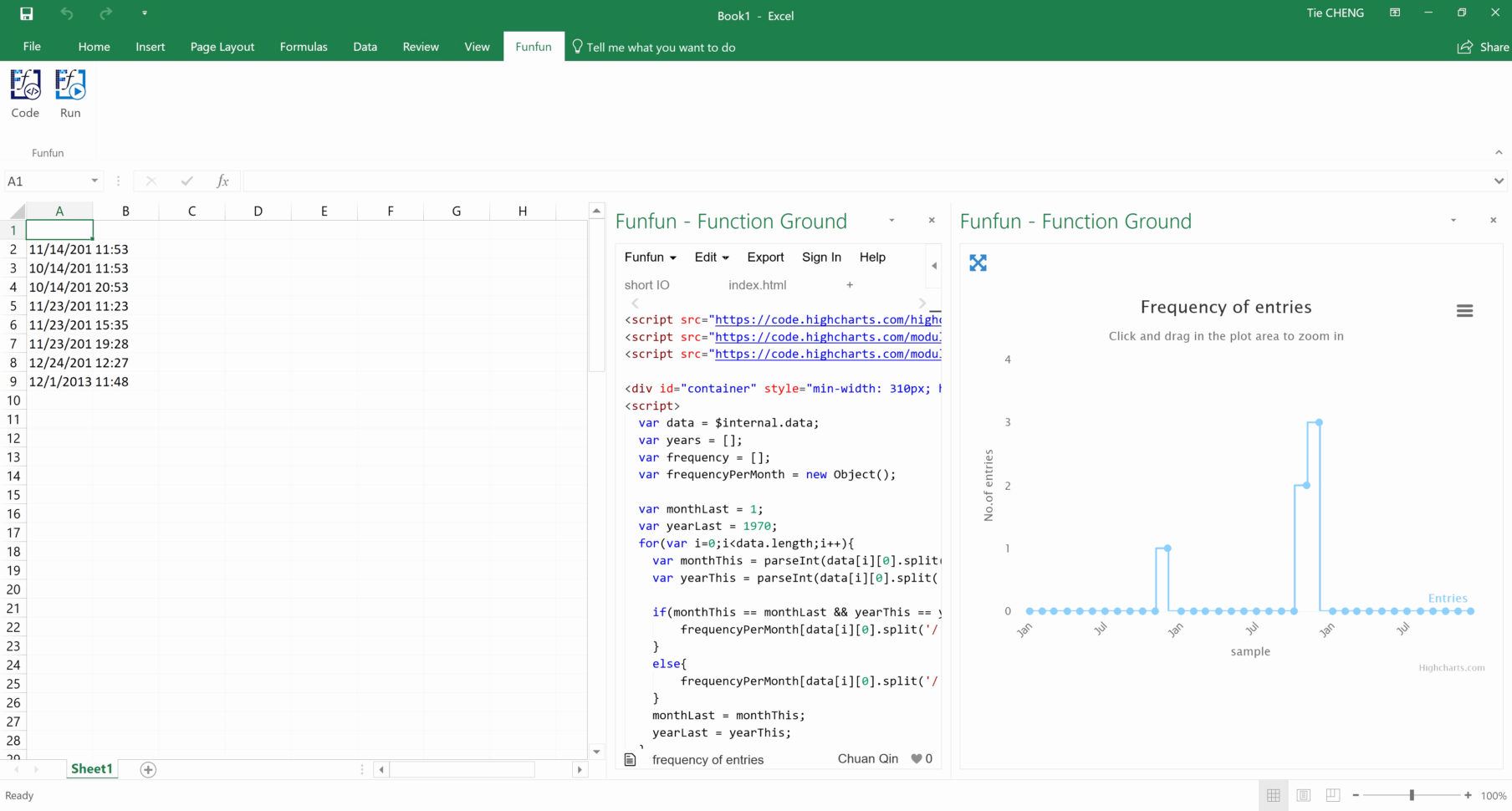The height and width of the screenshot is (811, 1512).
Task: Click the fullscreen expand icon above chart
Action: (x=978, y=263)
